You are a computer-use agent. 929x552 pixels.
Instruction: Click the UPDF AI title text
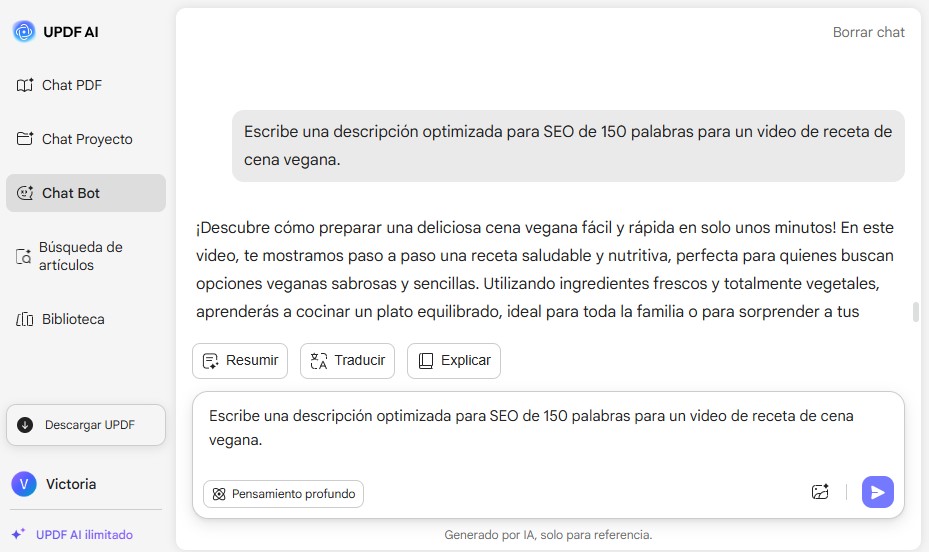(71, 32)
